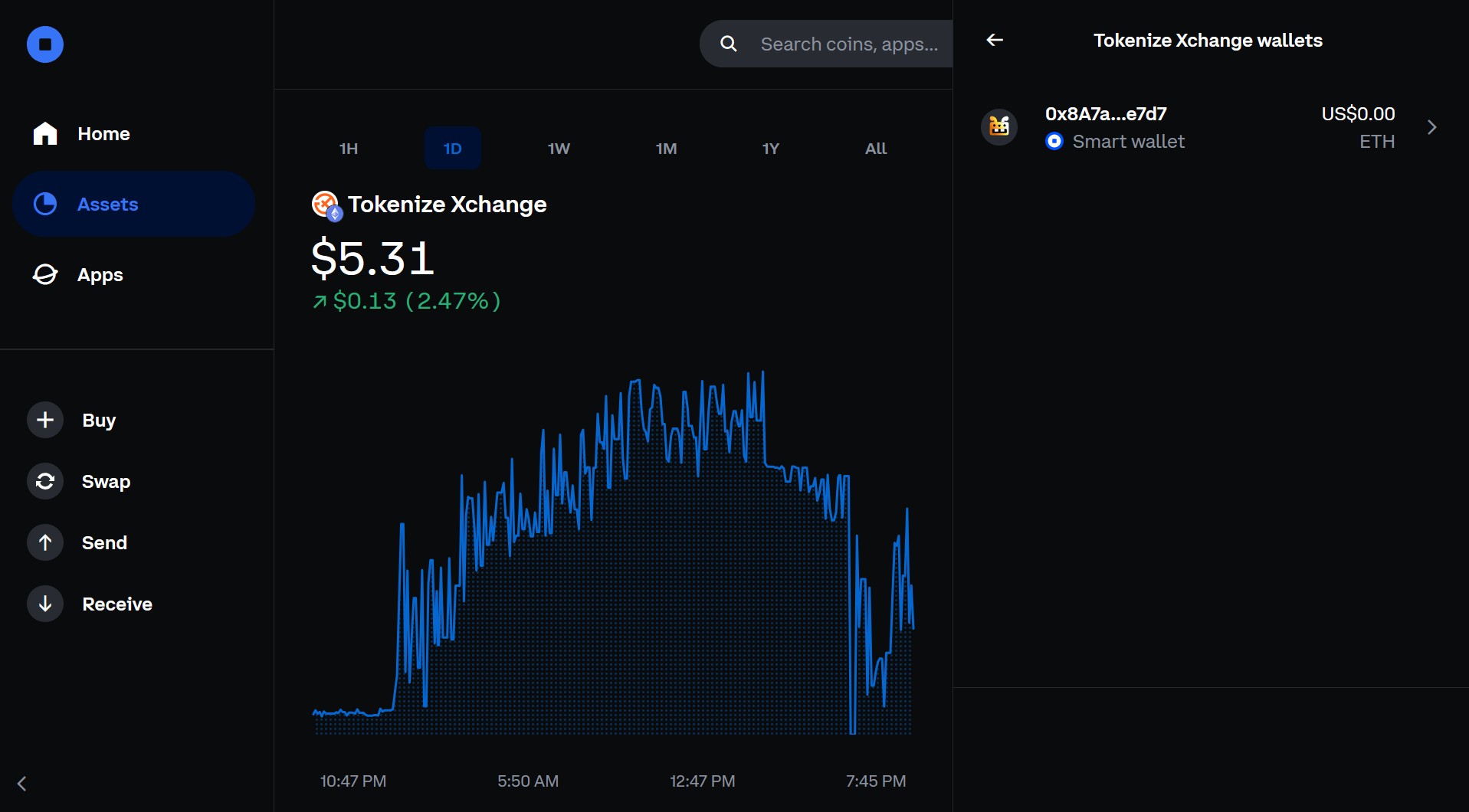Collapse the sidebar with the chevron
This screenshot has width=1469, height=812.
(x=21, y=784)
